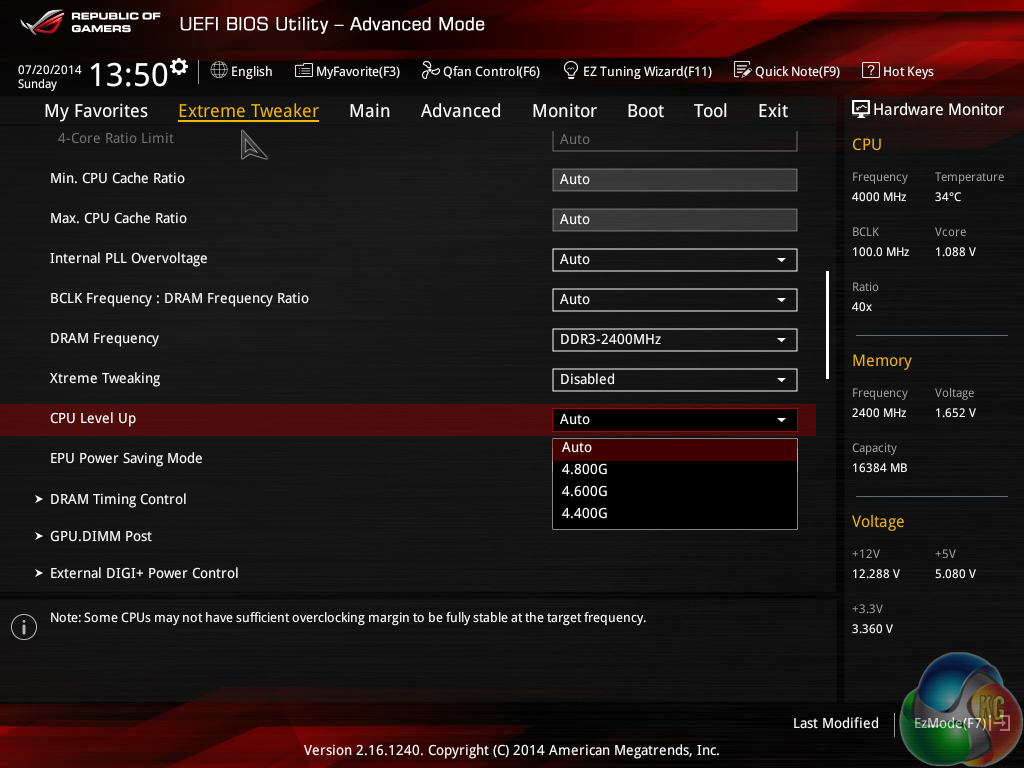Click the Hot Keys button label

click(x=908, y=71)
